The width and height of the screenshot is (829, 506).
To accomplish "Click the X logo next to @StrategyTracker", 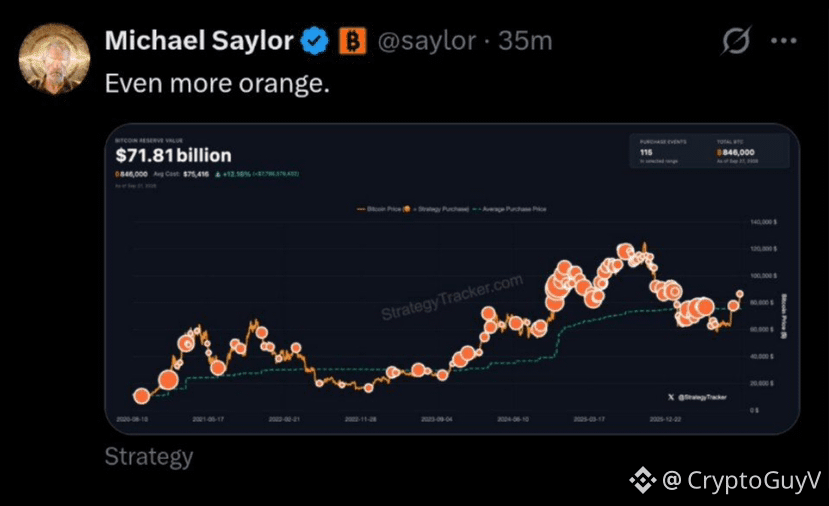I will tap(671, 397).
